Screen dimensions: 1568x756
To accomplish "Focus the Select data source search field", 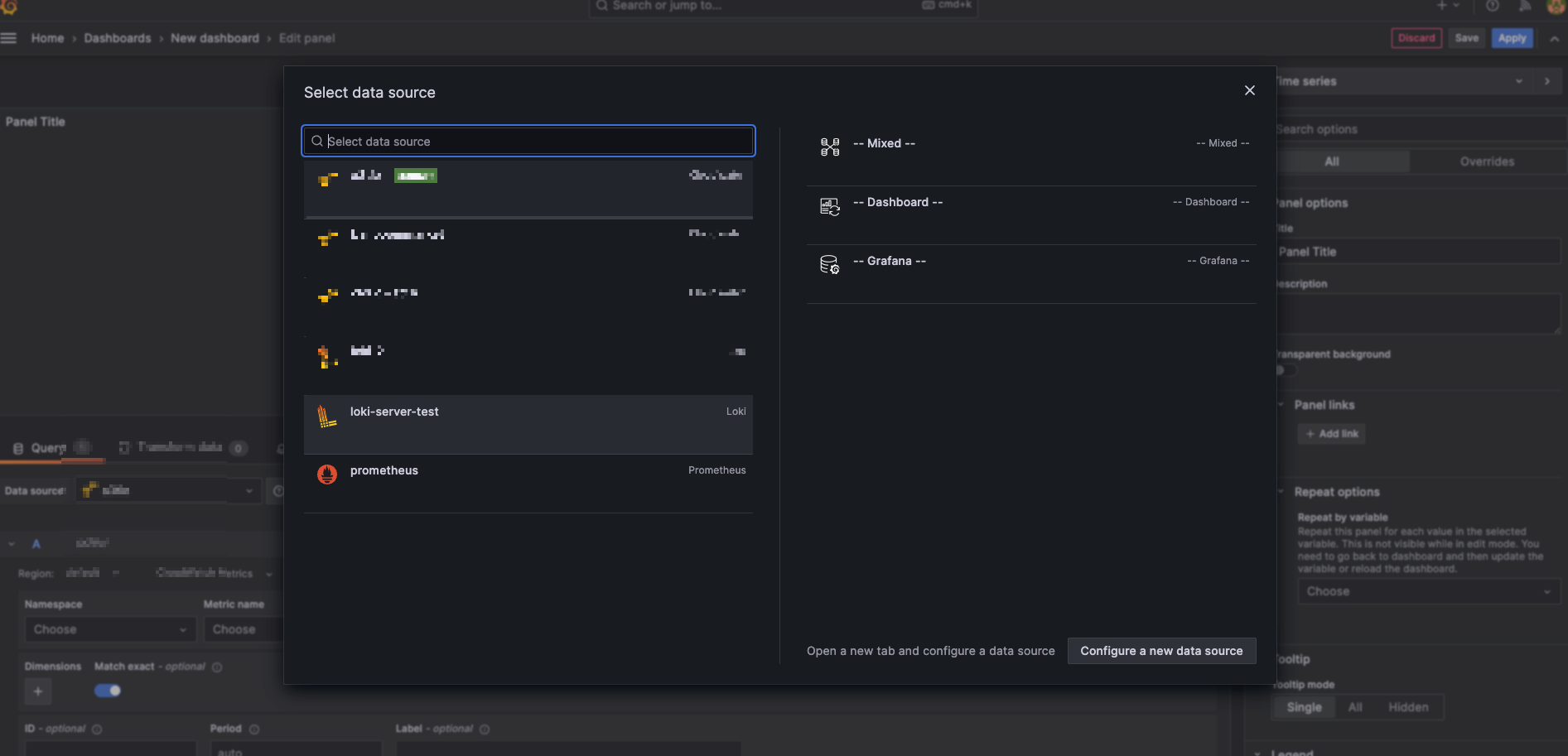I will click(x=528, y=142).
